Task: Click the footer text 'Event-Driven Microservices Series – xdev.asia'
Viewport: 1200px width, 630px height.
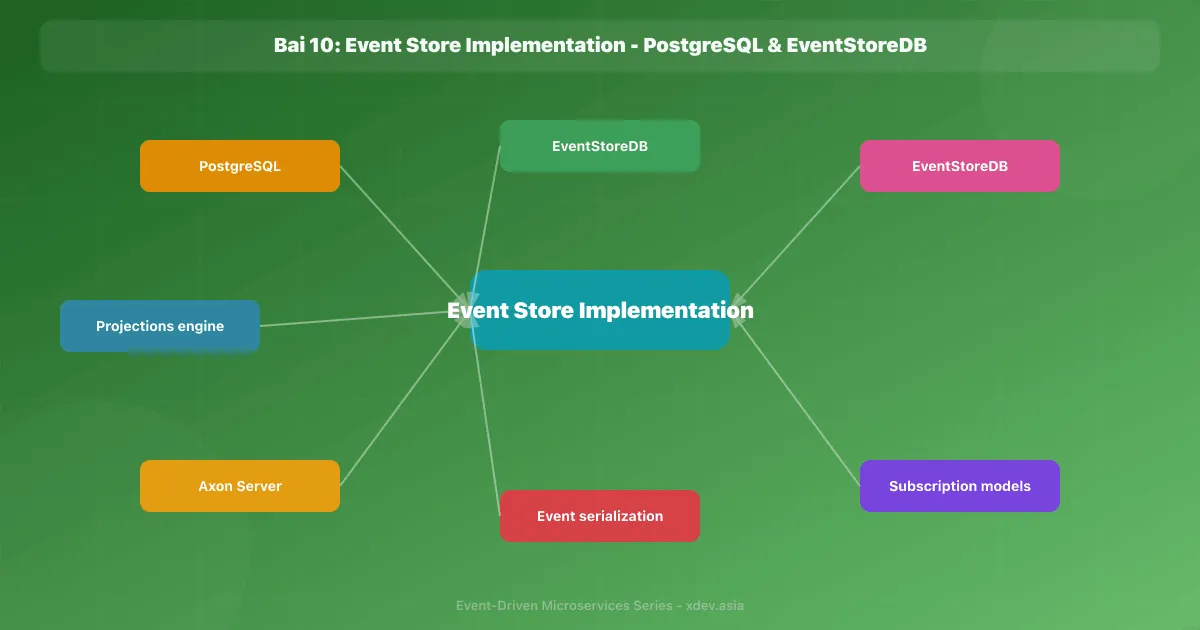Action: tap(600, 606)
